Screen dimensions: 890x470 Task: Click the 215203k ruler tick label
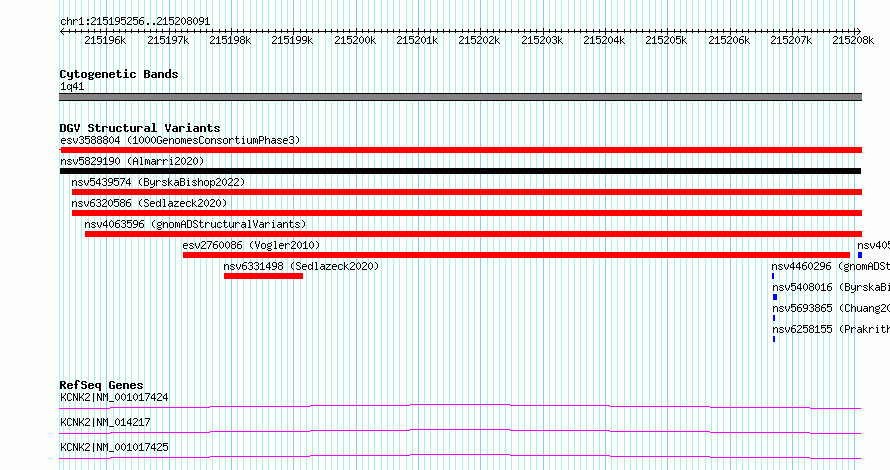click(542, 41)
